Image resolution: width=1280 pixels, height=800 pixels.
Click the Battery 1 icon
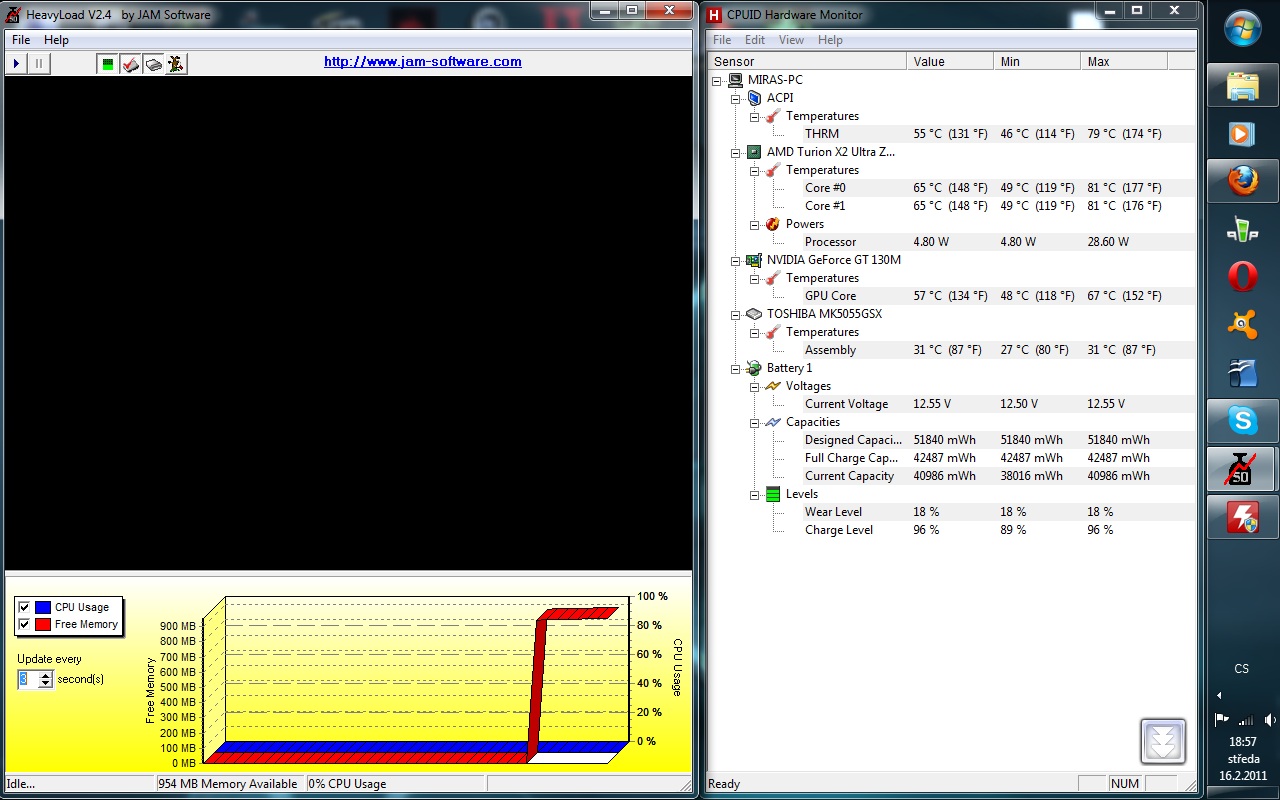tap(754, 368)
